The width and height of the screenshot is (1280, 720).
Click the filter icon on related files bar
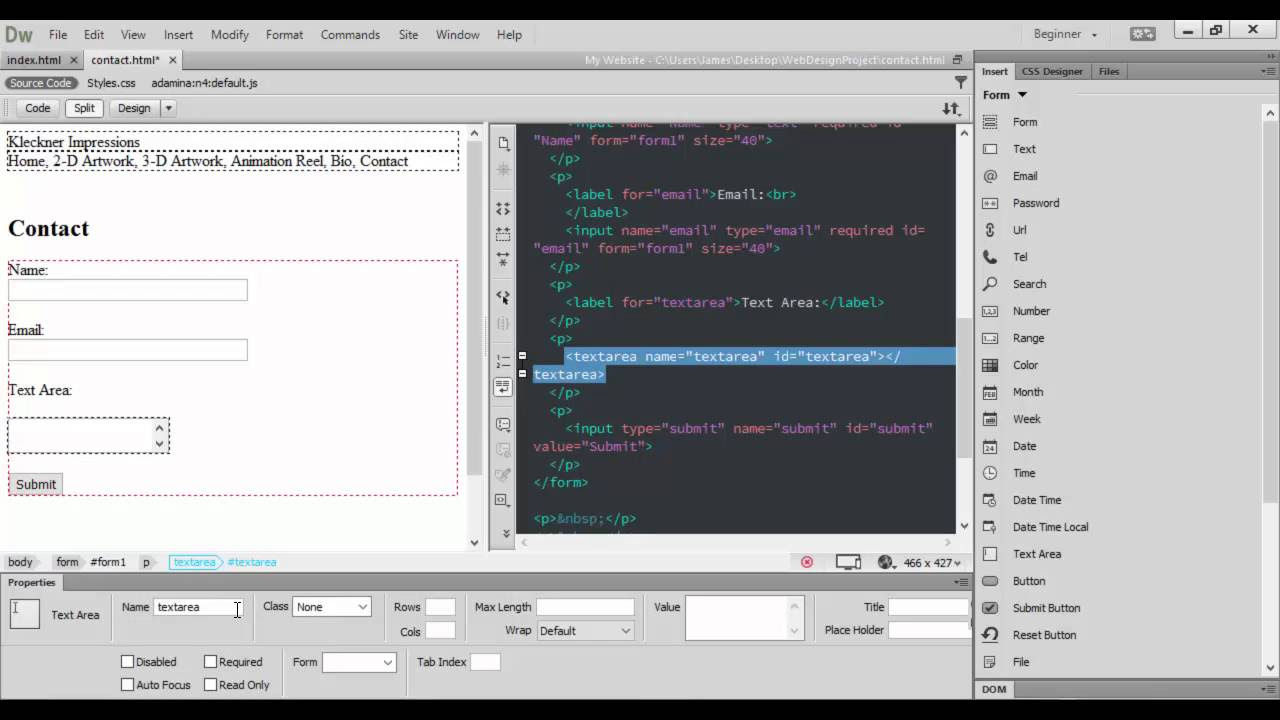click(x=961, y=82)
